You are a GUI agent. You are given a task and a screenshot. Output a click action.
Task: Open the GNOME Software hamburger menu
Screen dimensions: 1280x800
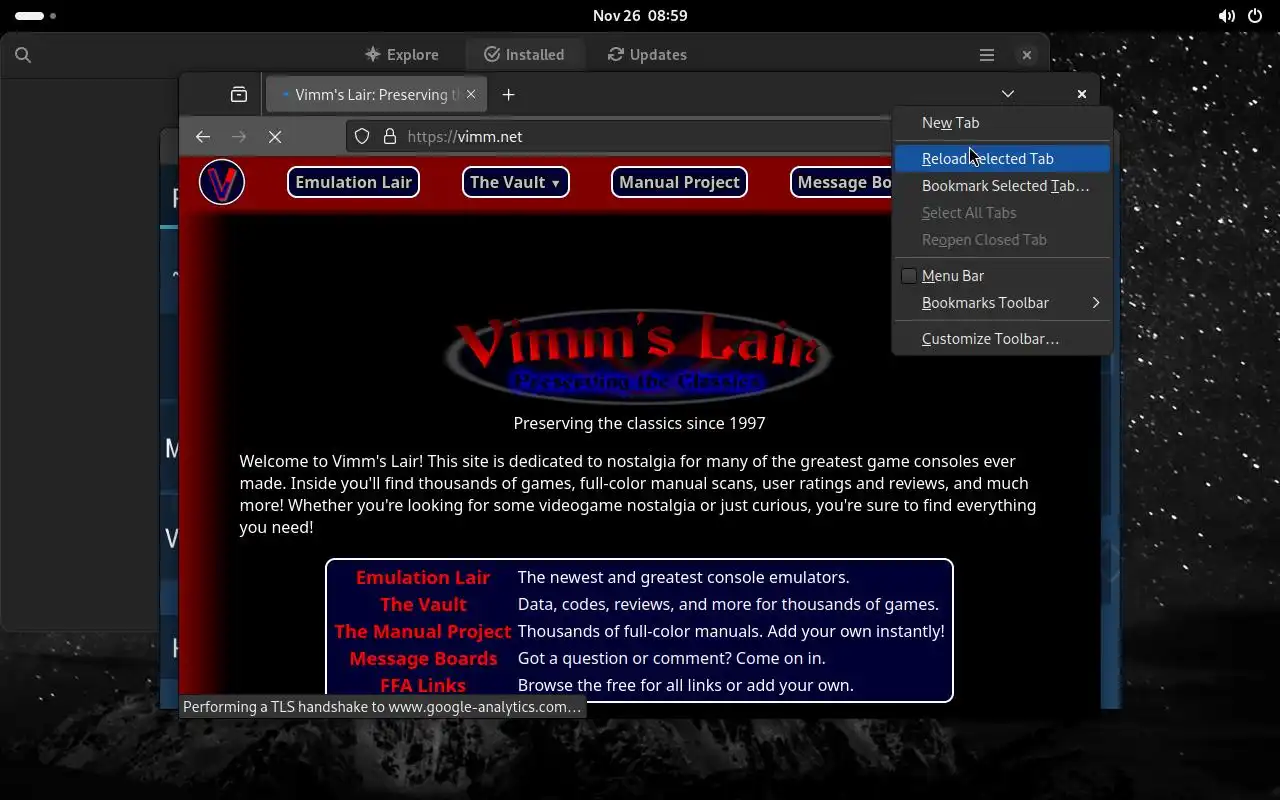pyautogui.click(x=986, y=55)
